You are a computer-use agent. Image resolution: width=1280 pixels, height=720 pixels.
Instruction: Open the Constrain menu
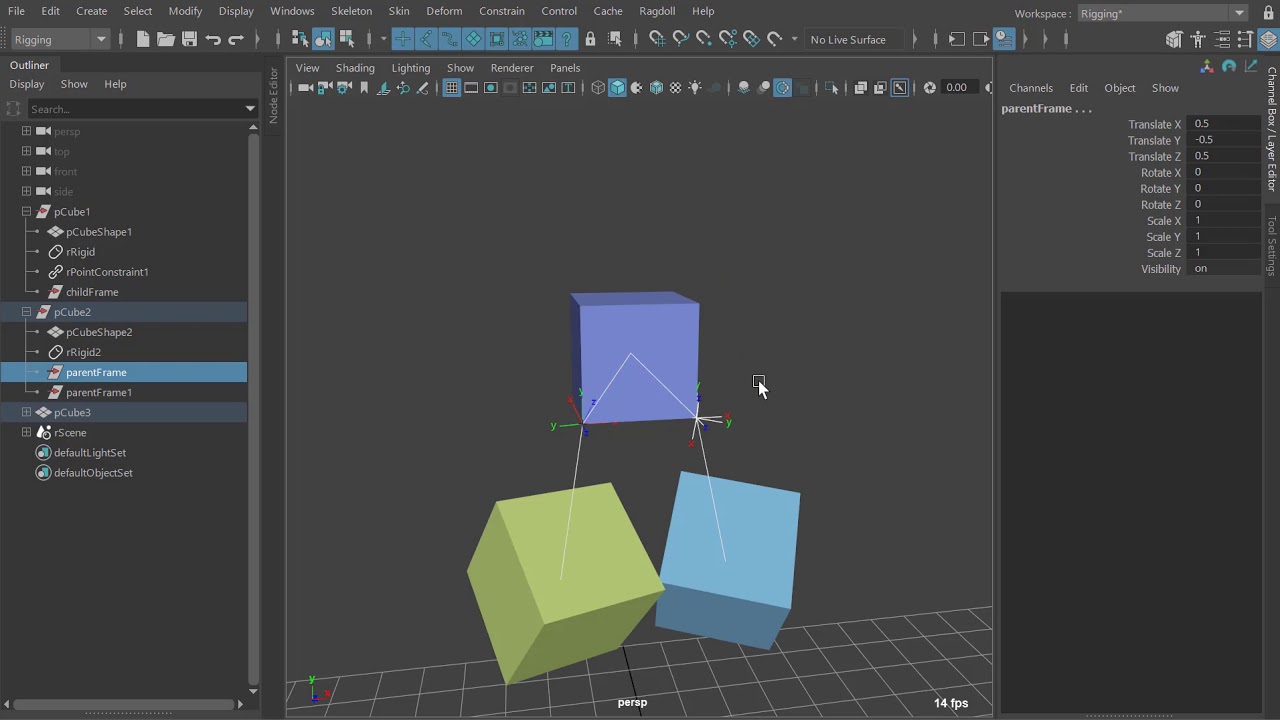pos(502,11)
